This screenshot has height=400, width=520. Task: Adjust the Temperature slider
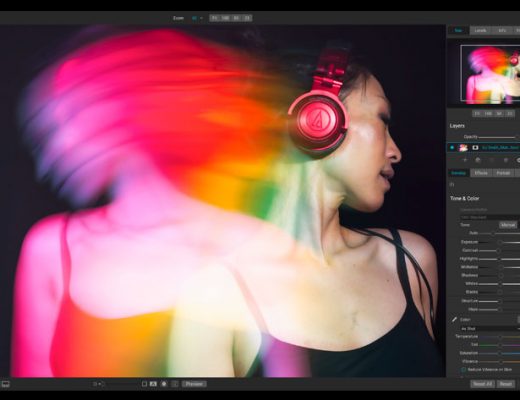click(500, 337)
